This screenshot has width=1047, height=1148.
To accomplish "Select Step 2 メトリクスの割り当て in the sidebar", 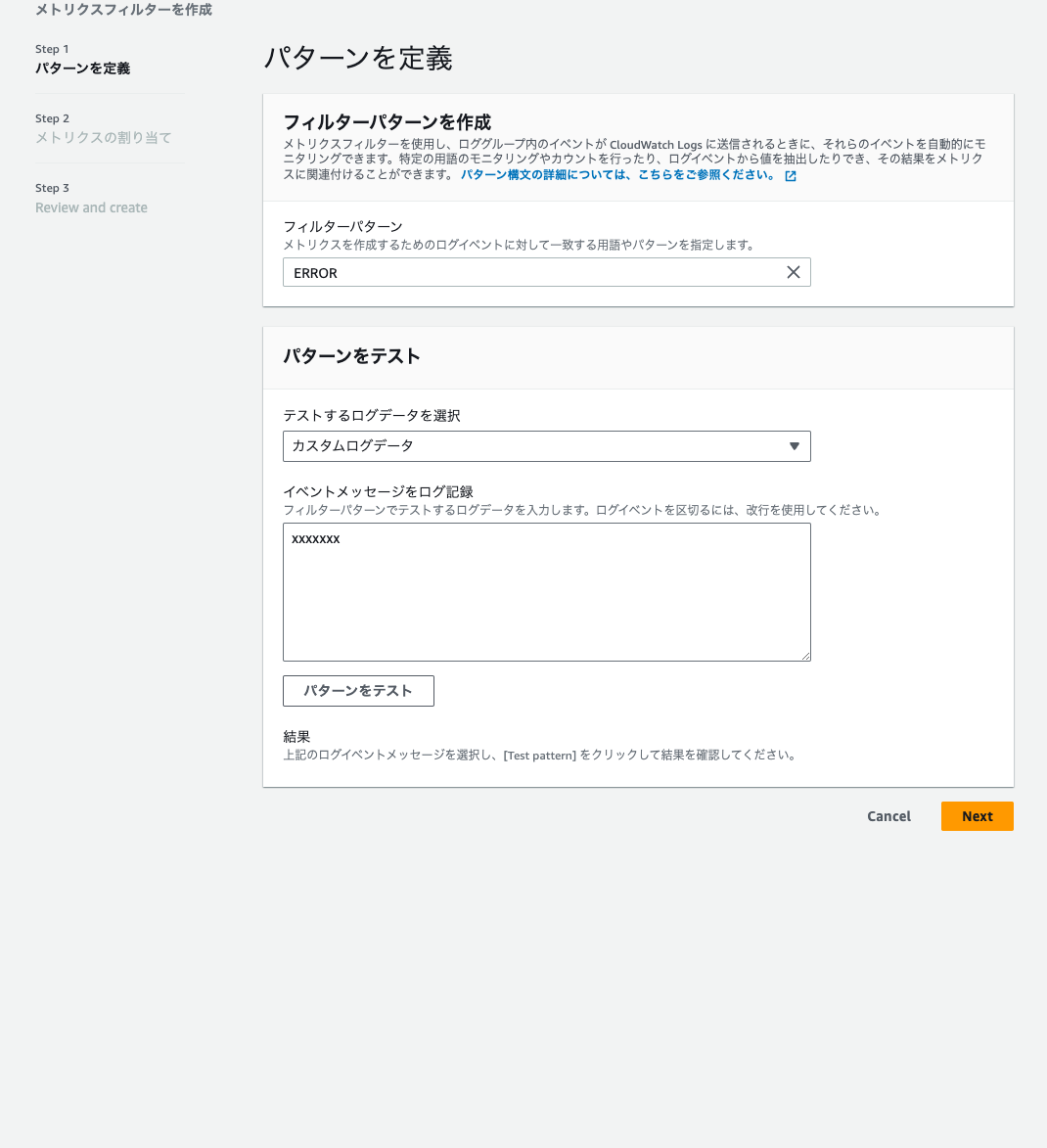I will pos(104,138).
